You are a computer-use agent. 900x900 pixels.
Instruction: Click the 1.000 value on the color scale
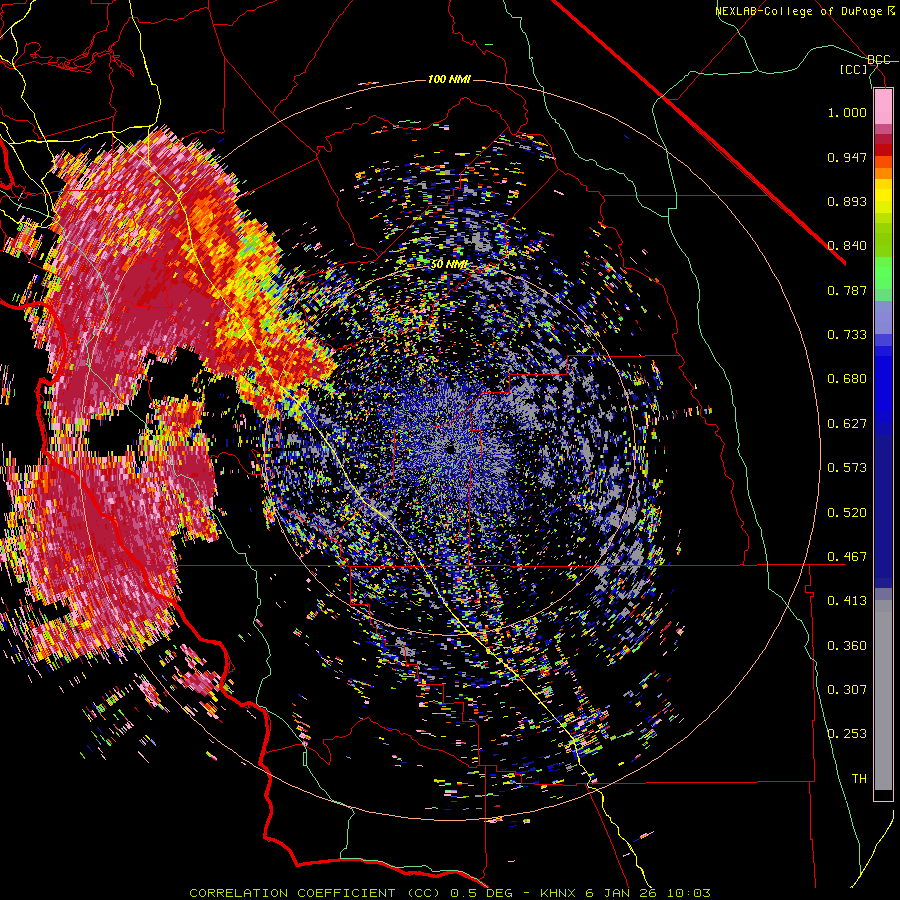847,112
